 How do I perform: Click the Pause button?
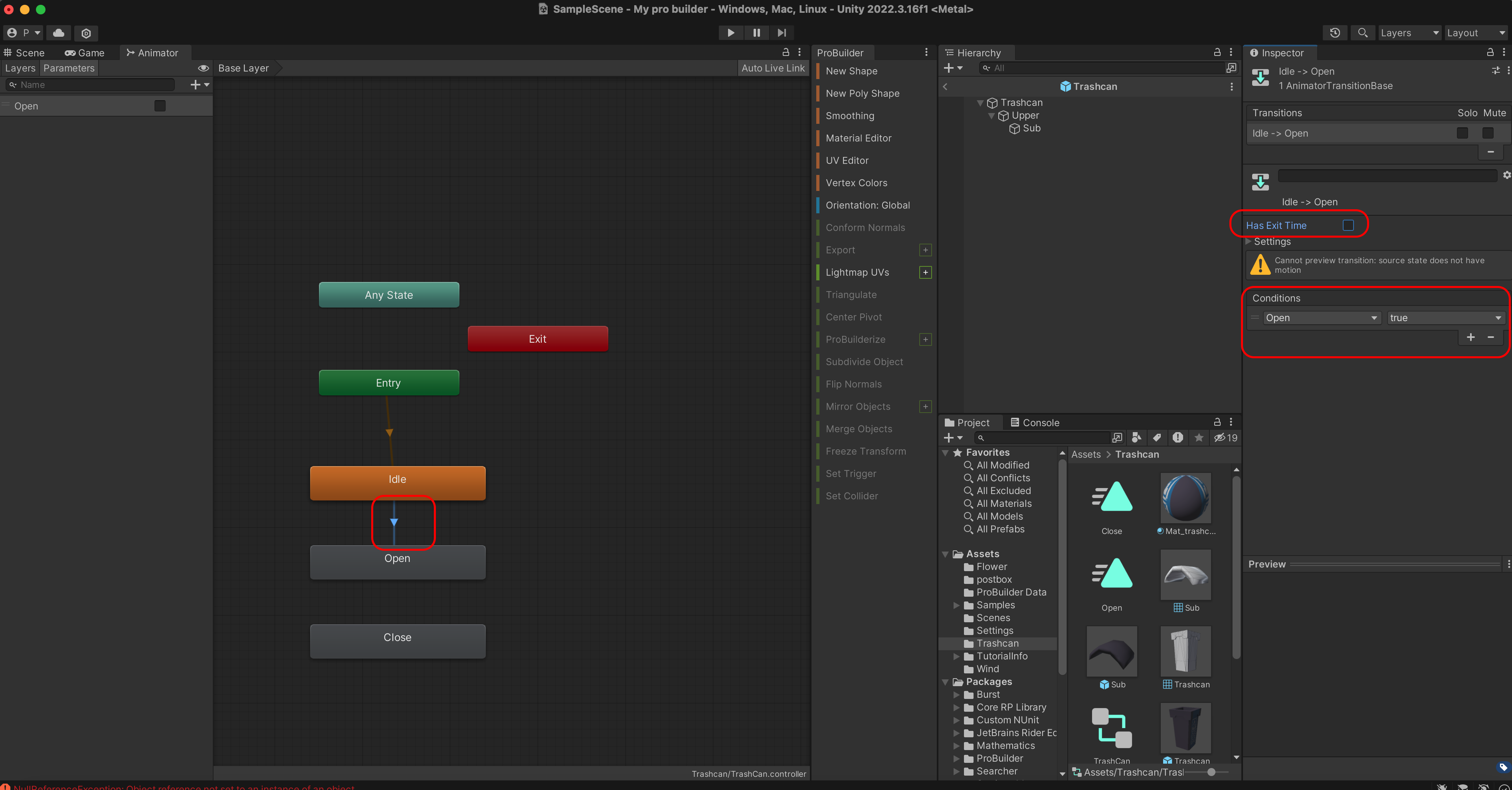tap(756, 33)
